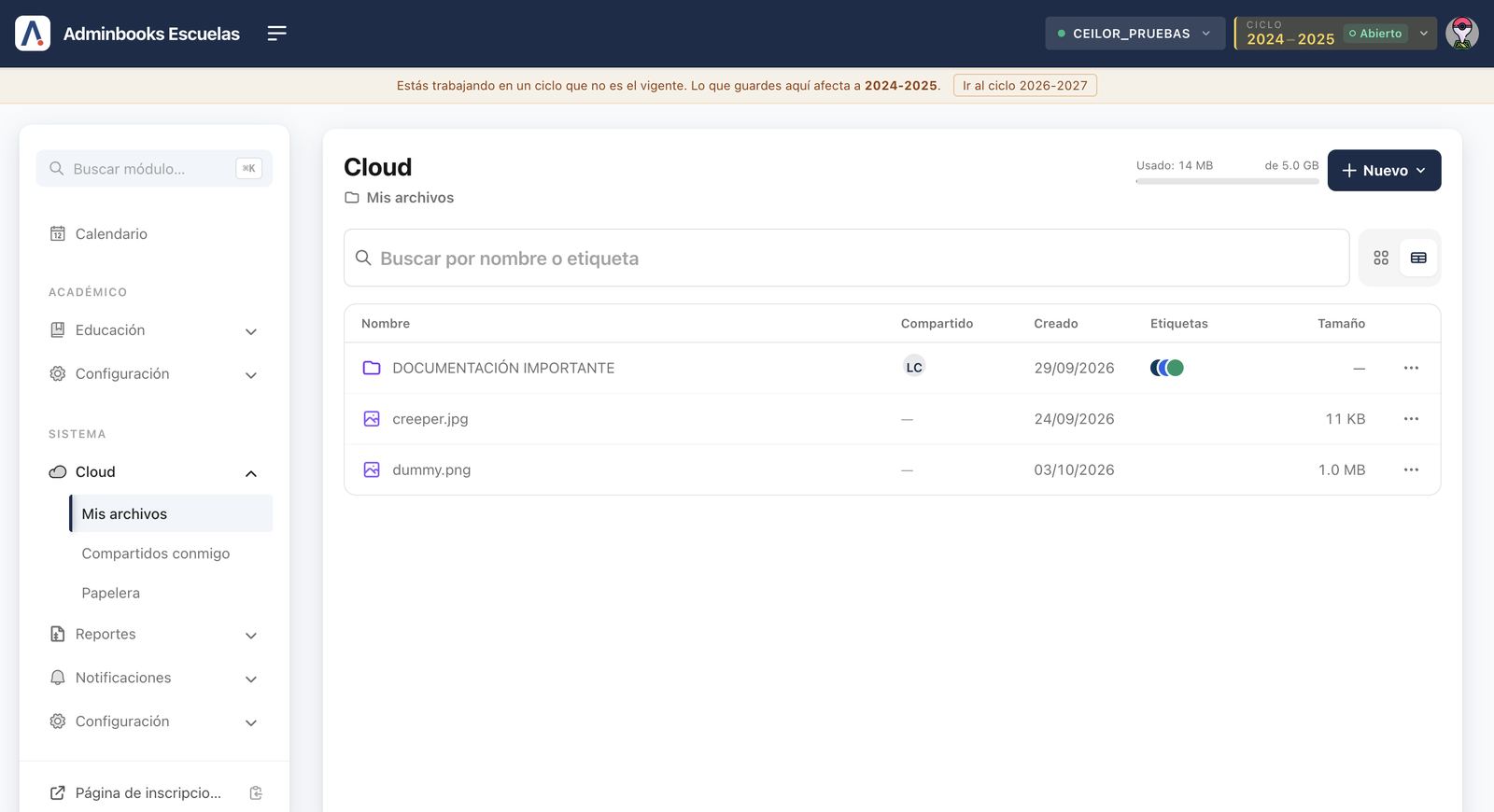Expand Configuración under Sistema
1494x812 pixels.
coord(154,721)
